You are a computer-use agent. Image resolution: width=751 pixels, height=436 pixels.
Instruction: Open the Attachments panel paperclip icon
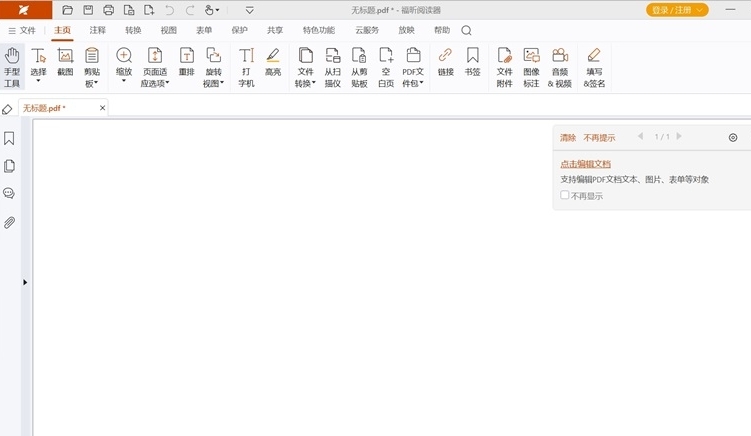click(10, 222)
